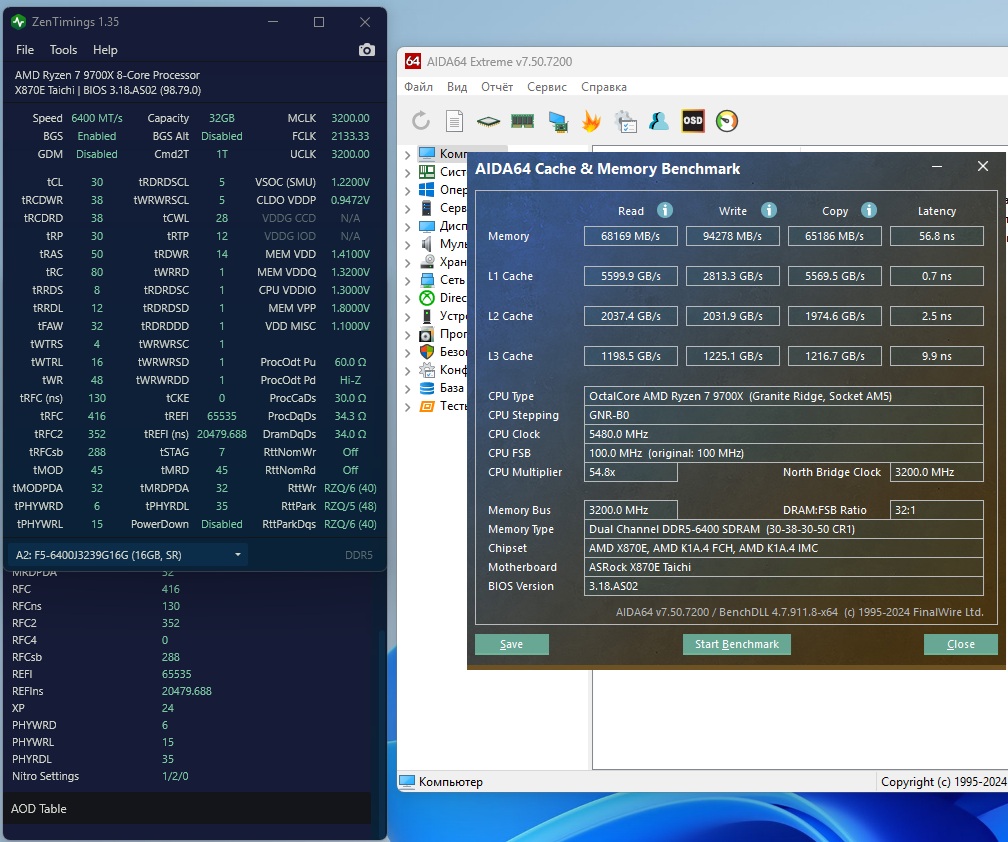Click the Copy info icon in benchmark
The width and height of the screenshot is (1008, 842).
(x=868, y=210)
